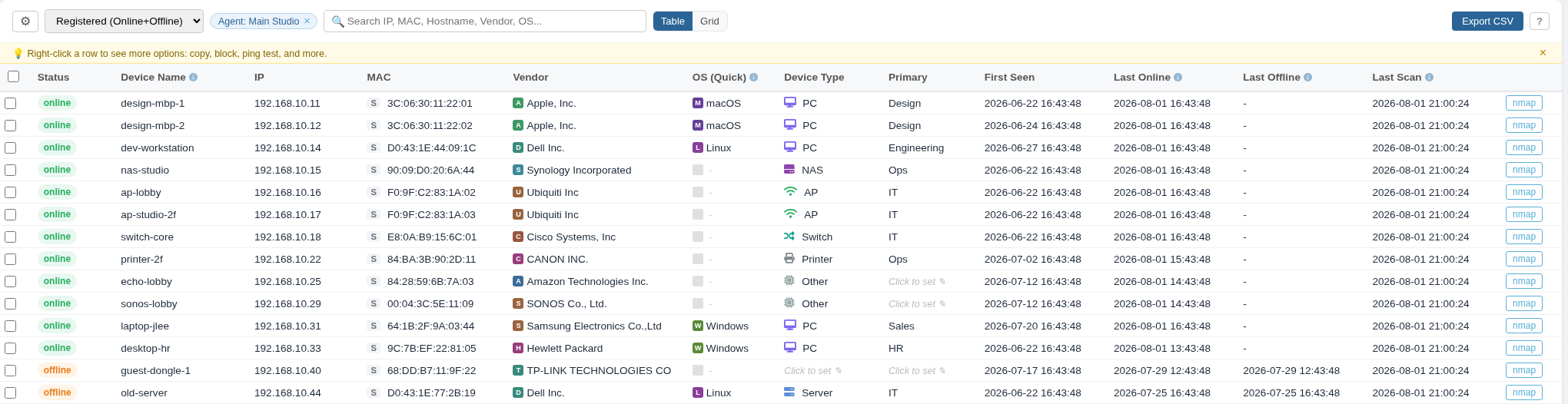Click the chip icon for echo-lobby
This screenshot has height=404, width=1568.
click(x=789, y=280)
